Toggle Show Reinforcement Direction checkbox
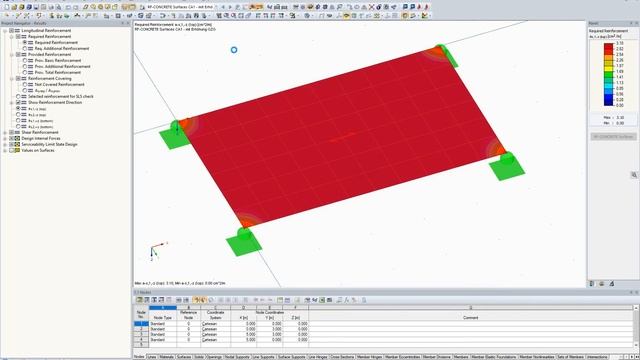640x360 pixels. pyautogui.click(x=18, y=102)
